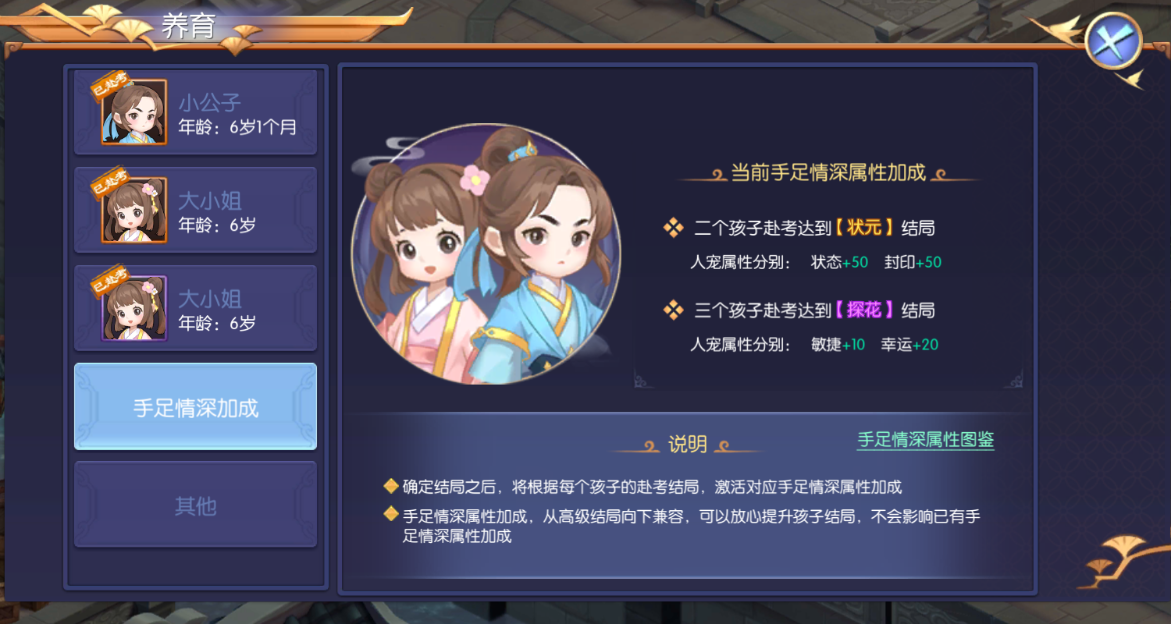1171x624 pixels.
Task: Click the 当前手足情深属性加成 heading
Action: pyautogui.click(x=828, y=173)
